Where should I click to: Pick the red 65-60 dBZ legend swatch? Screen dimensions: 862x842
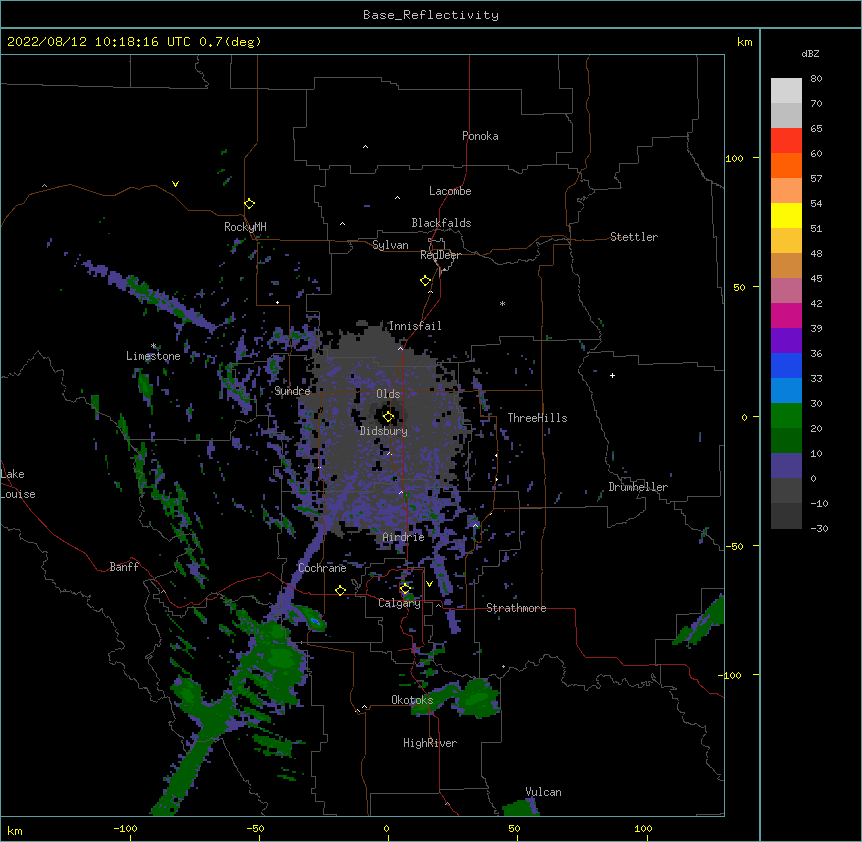(786, 141)
